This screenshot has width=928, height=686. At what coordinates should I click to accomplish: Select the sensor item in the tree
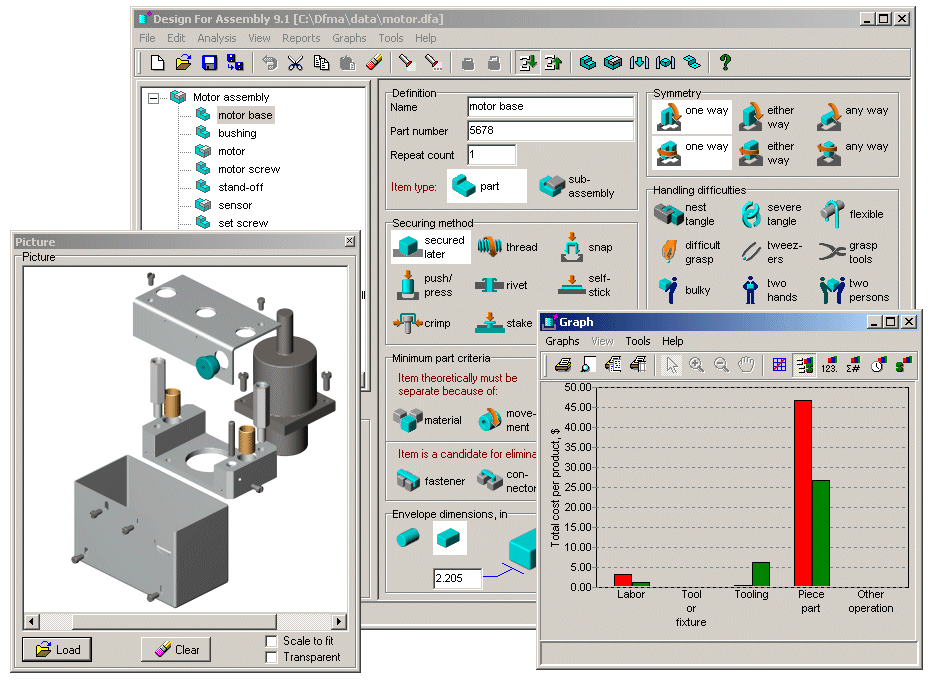click(x=235, y=205)
